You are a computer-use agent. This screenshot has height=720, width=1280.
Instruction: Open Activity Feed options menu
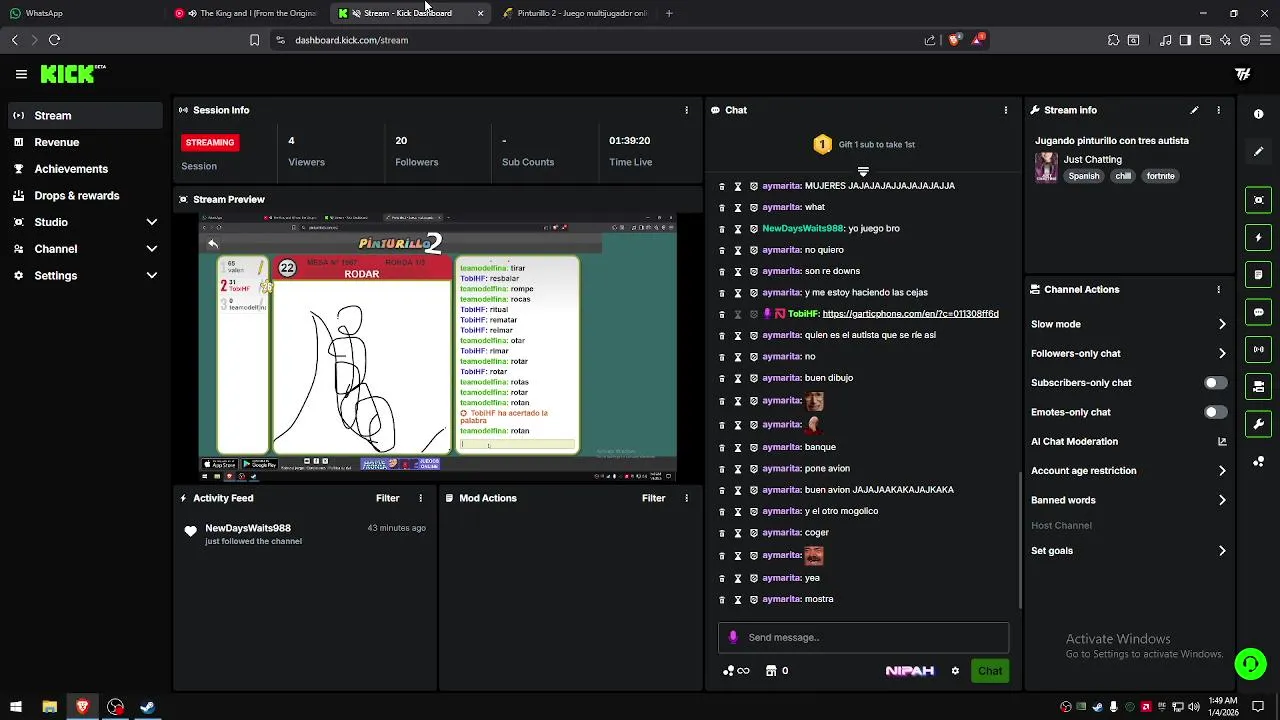click(x=420, y=498)
